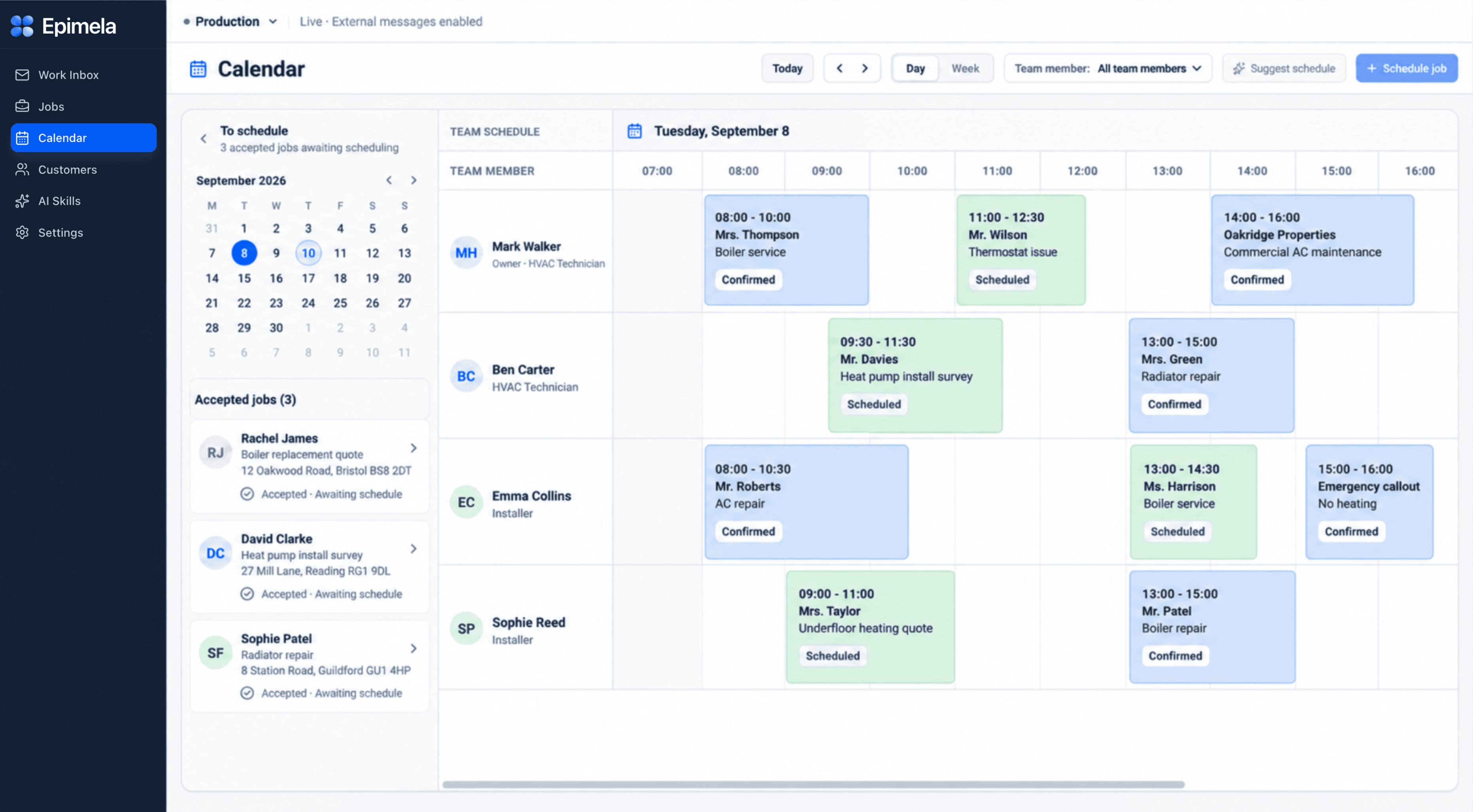Expand David Clarke accepted job
Screen dimensions: 1473x812
point(413,549)
